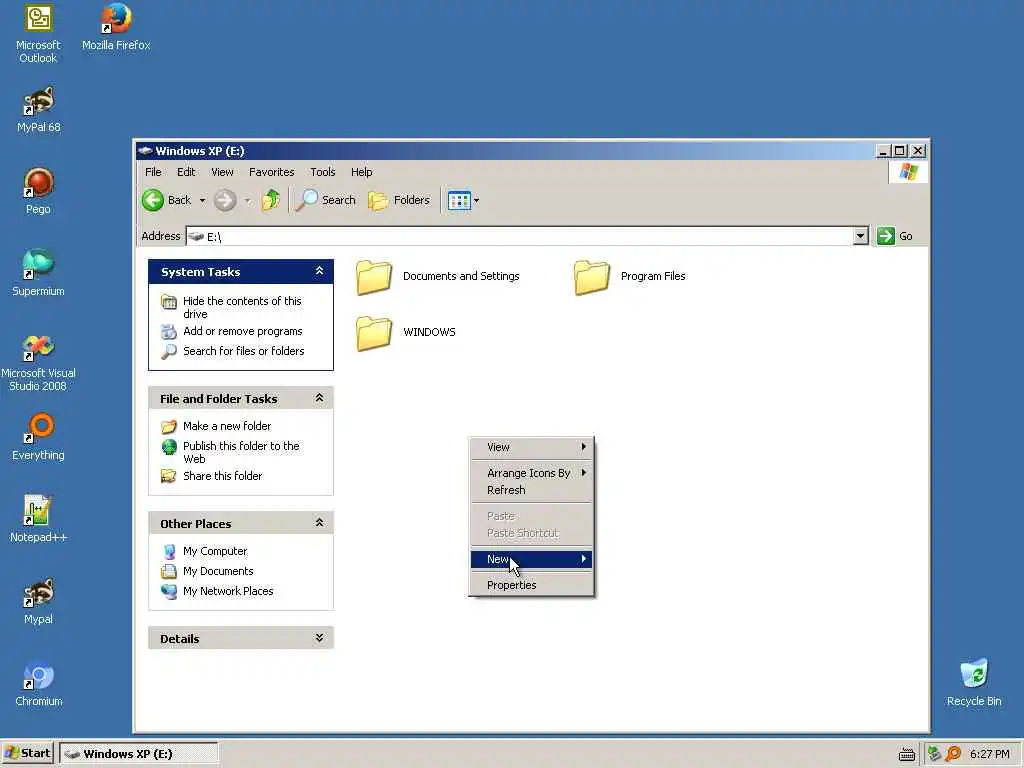Viewport: 1024px width, 768px height.
Task: Click Hide the contents of this drive
Action: click(x=242, y=308)
